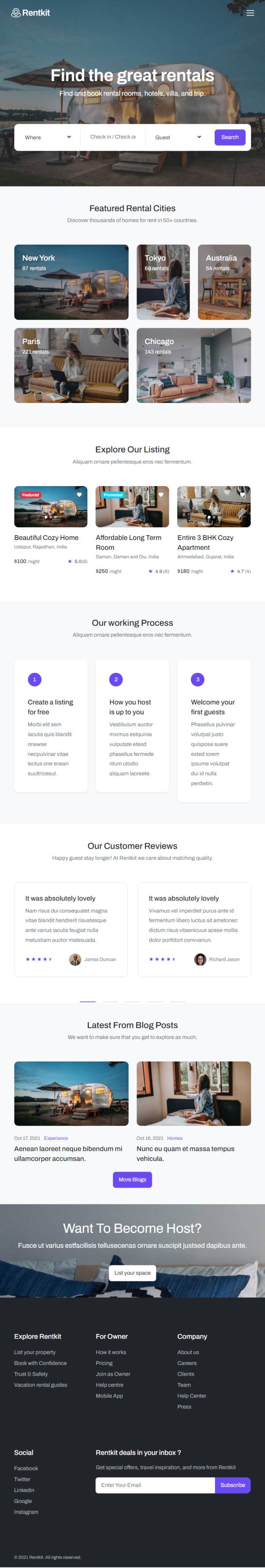Open Careers link under Company
265x1568 pixels.
pyautogui.click(x=186, y=1363)
